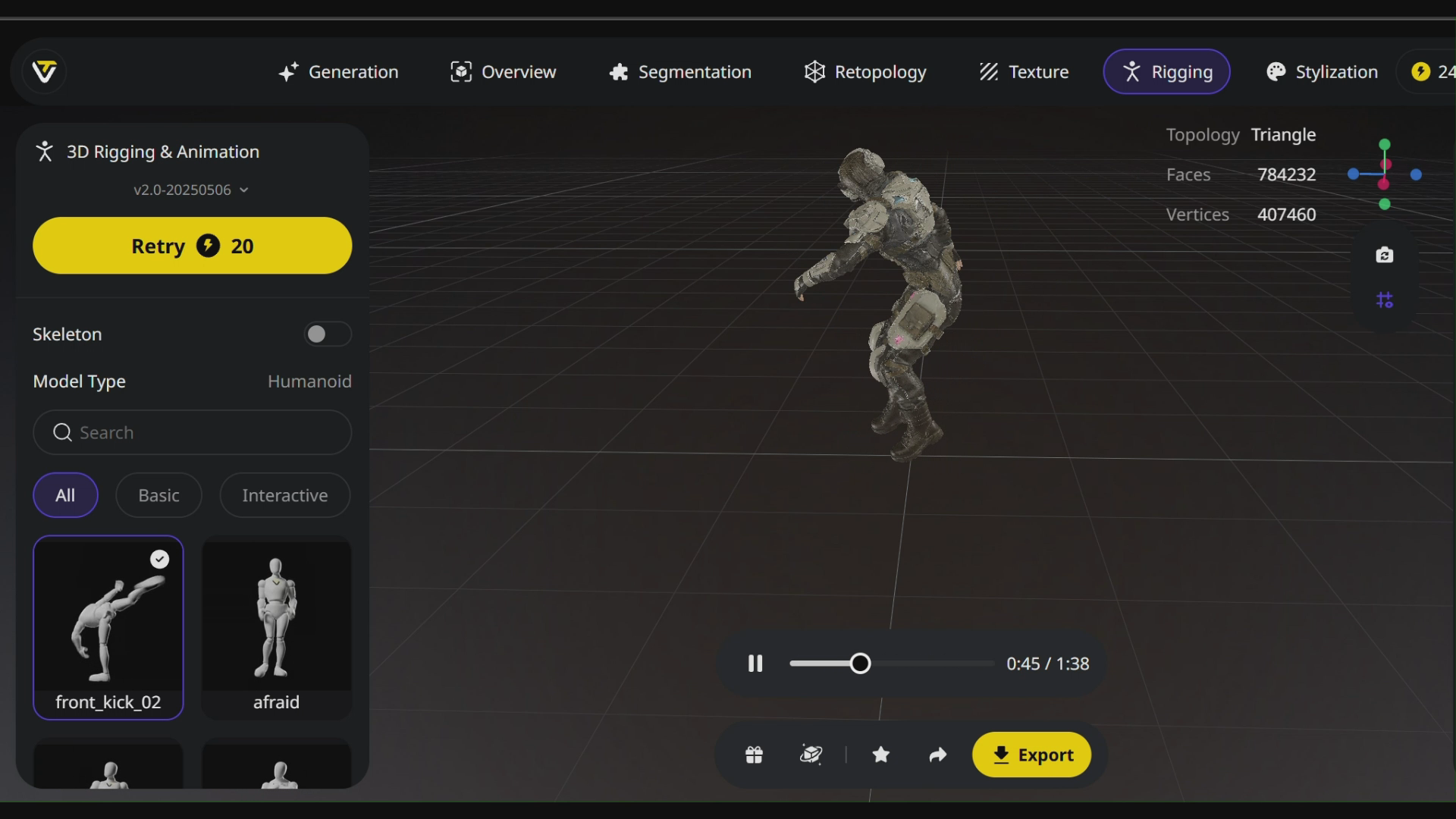
Task: Click the 407460 vertices count
Action: (x=1287, y=215)
